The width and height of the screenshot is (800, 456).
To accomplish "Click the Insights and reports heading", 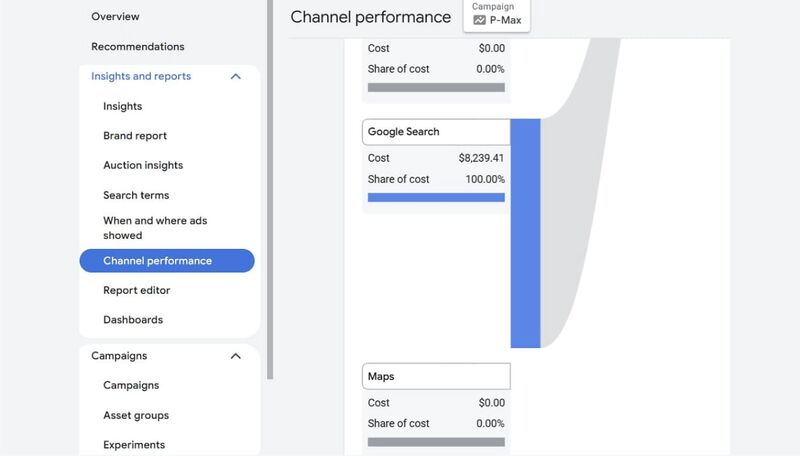I will point(141,76).
